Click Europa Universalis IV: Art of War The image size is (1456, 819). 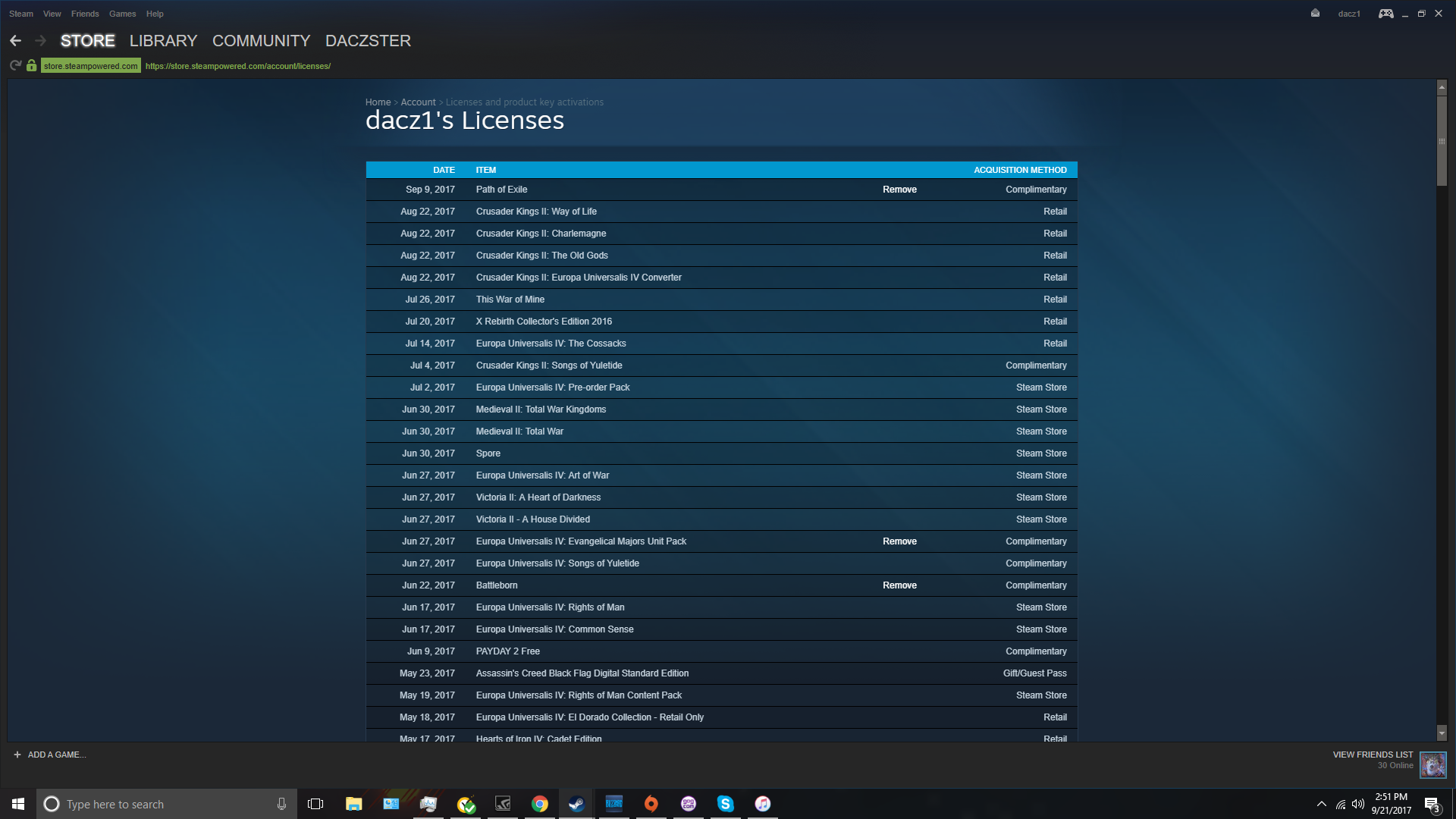click(542, 475)
